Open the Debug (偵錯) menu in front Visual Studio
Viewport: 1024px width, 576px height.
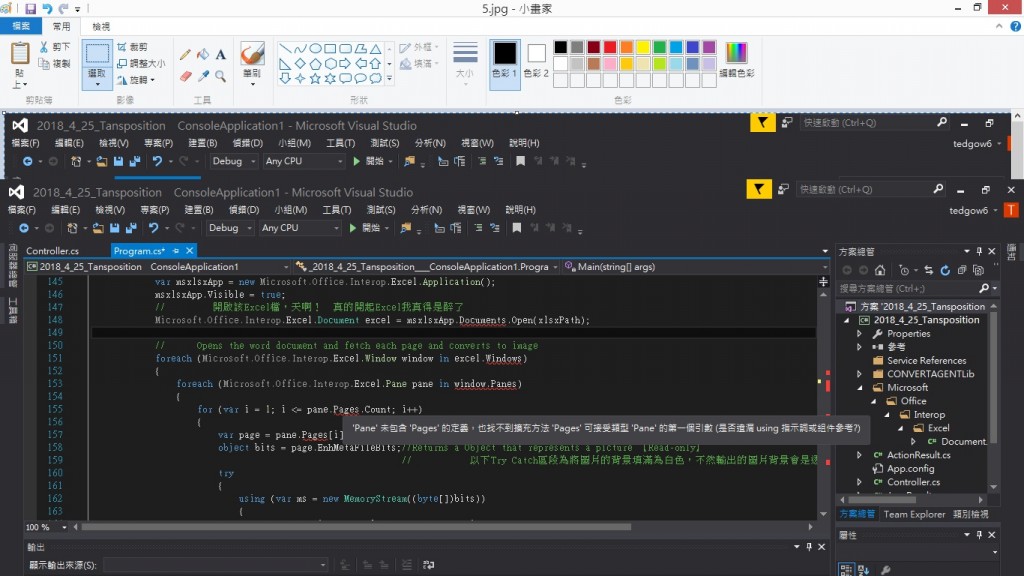point(244,210)
